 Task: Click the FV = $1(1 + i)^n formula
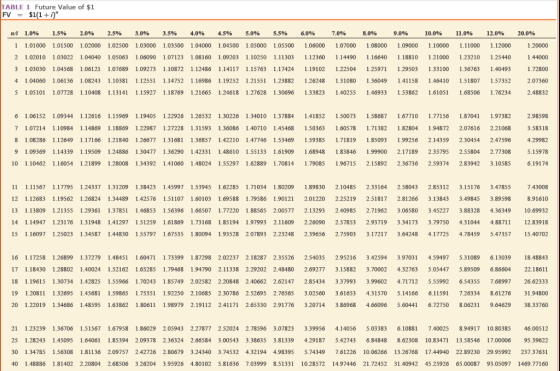[x=30, y=15]
